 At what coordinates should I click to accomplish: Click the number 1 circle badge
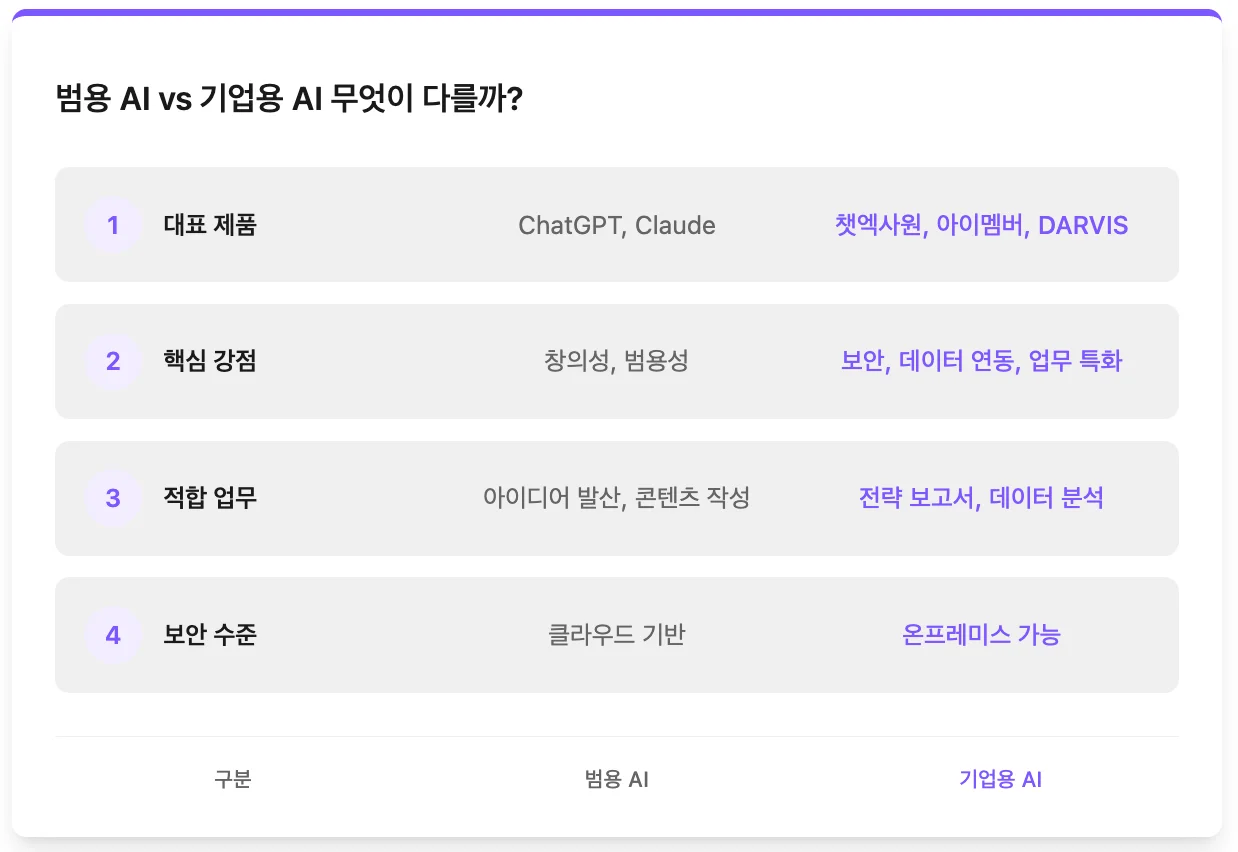coord(113,225)
